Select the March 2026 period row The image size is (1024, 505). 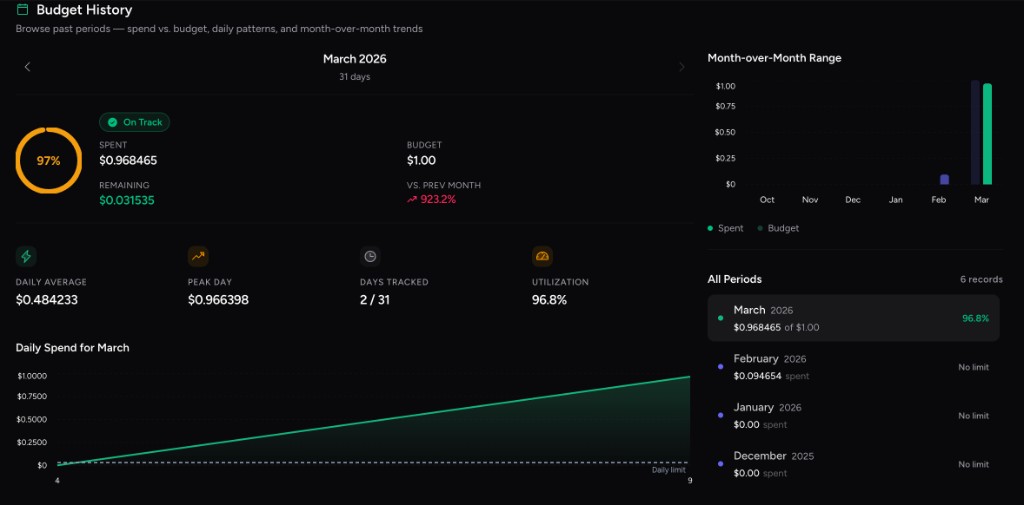tap(854, 318)
